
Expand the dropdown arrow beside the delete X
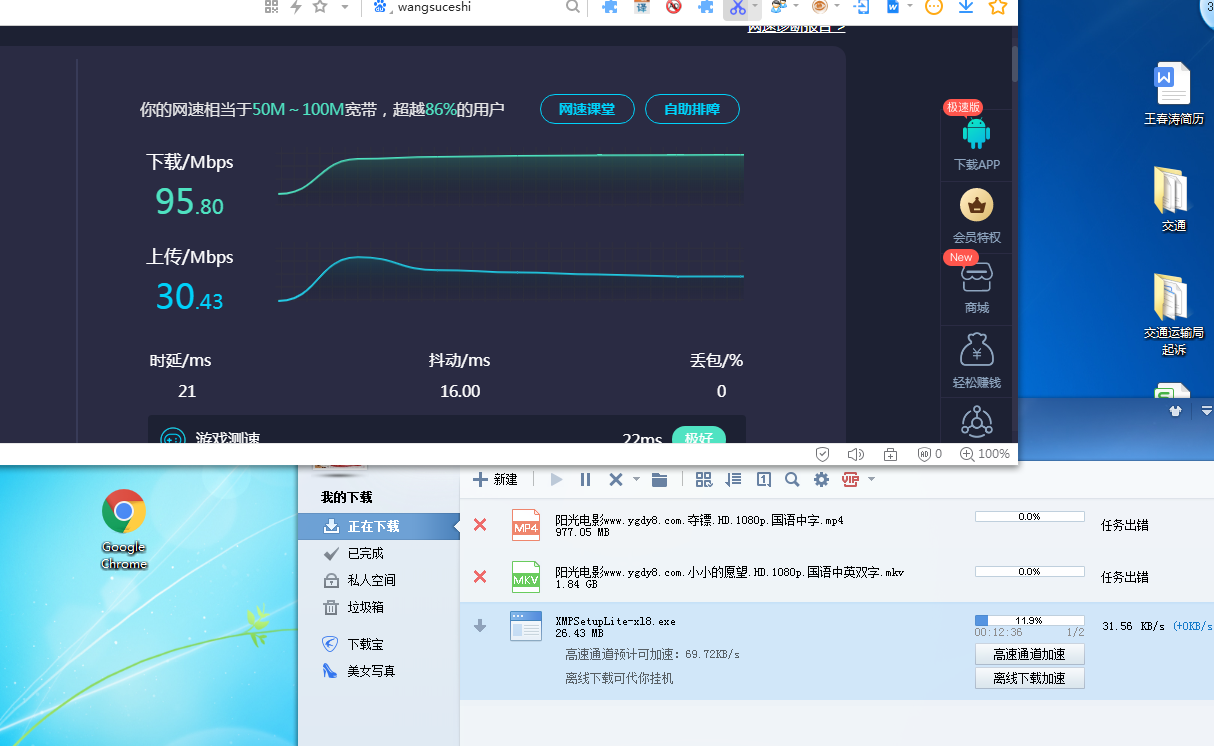636,480
